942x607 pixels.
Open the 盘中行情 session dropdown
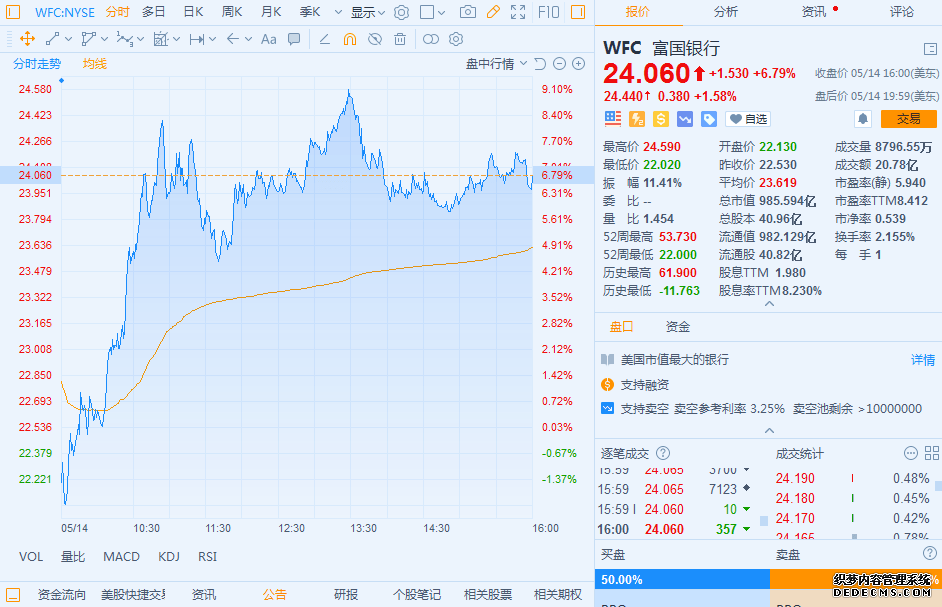[496, 64]
